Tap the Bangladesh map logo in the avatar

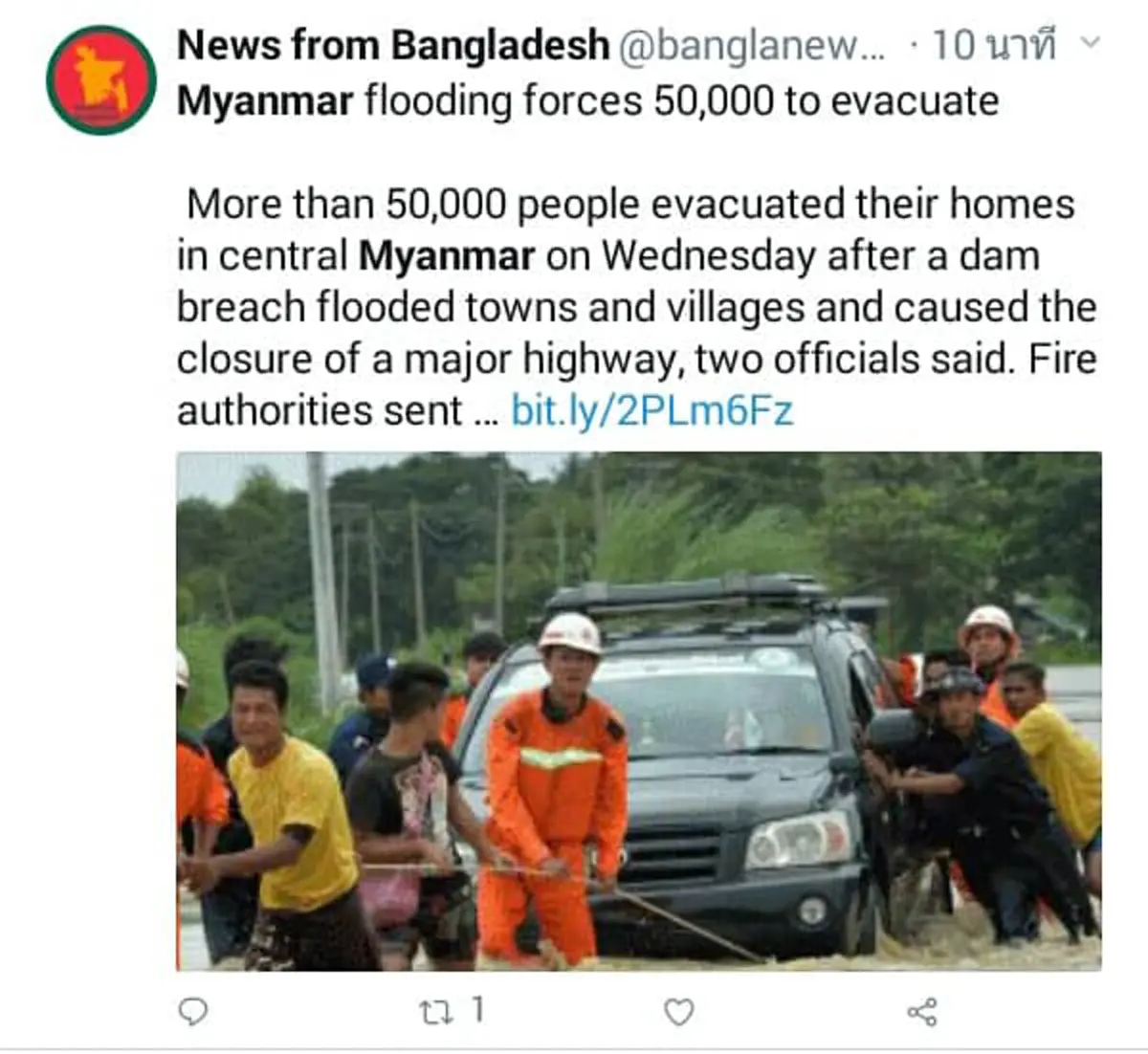pos(101,79)
